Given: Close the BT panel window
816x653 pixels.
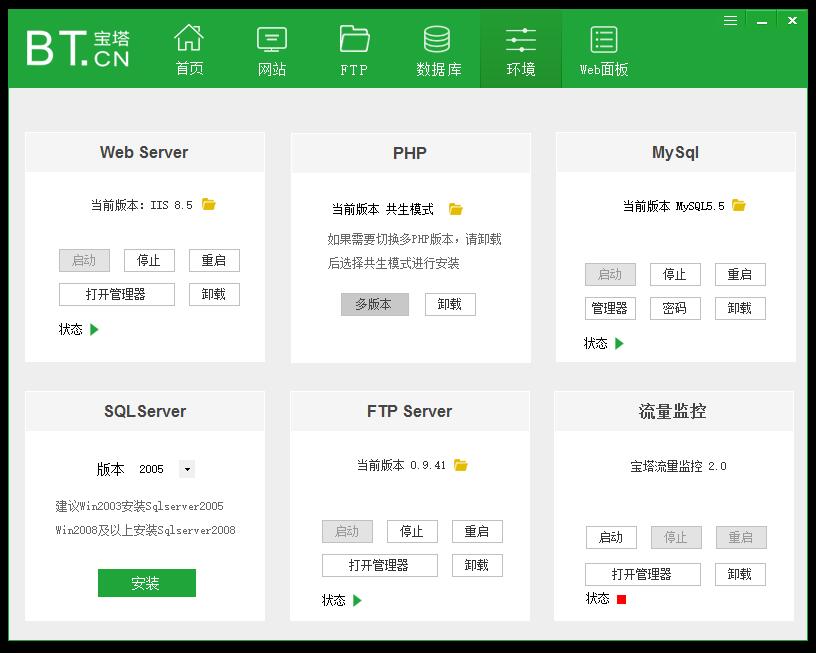Looking at the screenshot, I should pyautogui.click(x=792, y=21).
